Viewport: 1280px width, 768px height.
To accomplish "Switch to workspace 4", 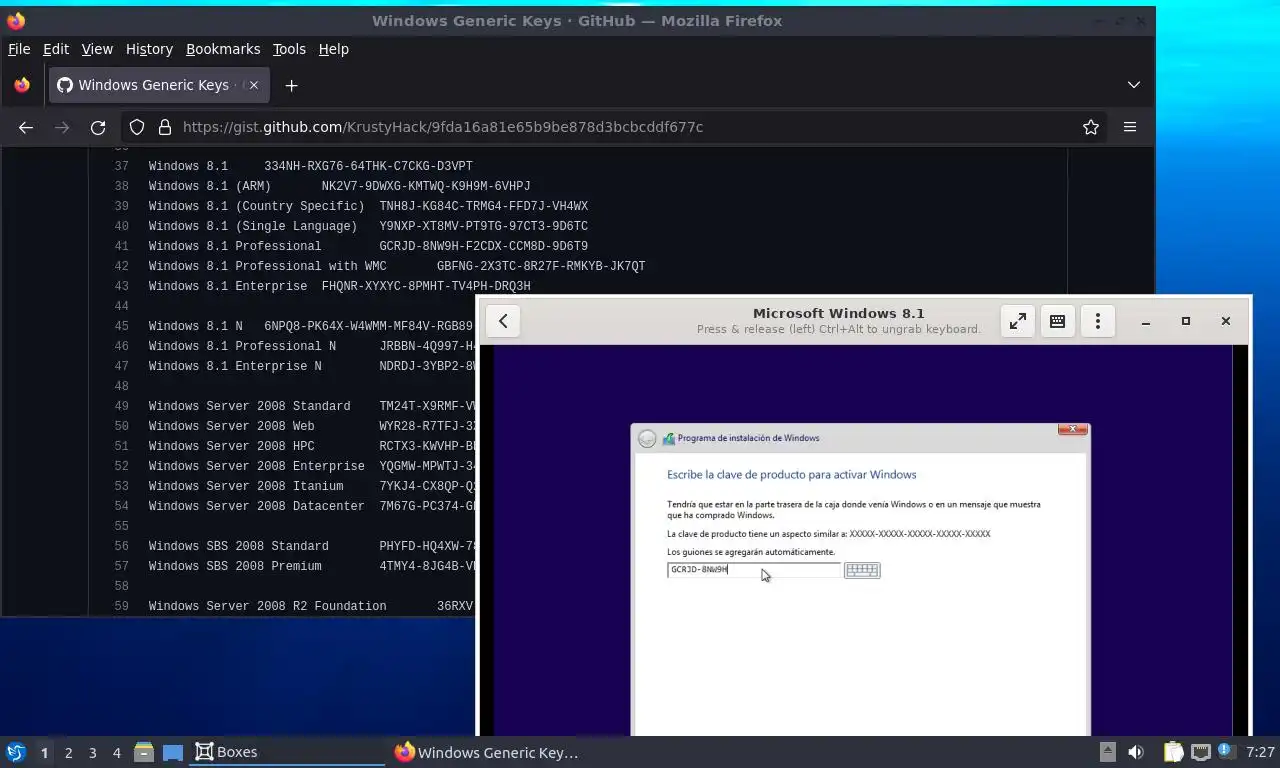I will coord(116,752).
